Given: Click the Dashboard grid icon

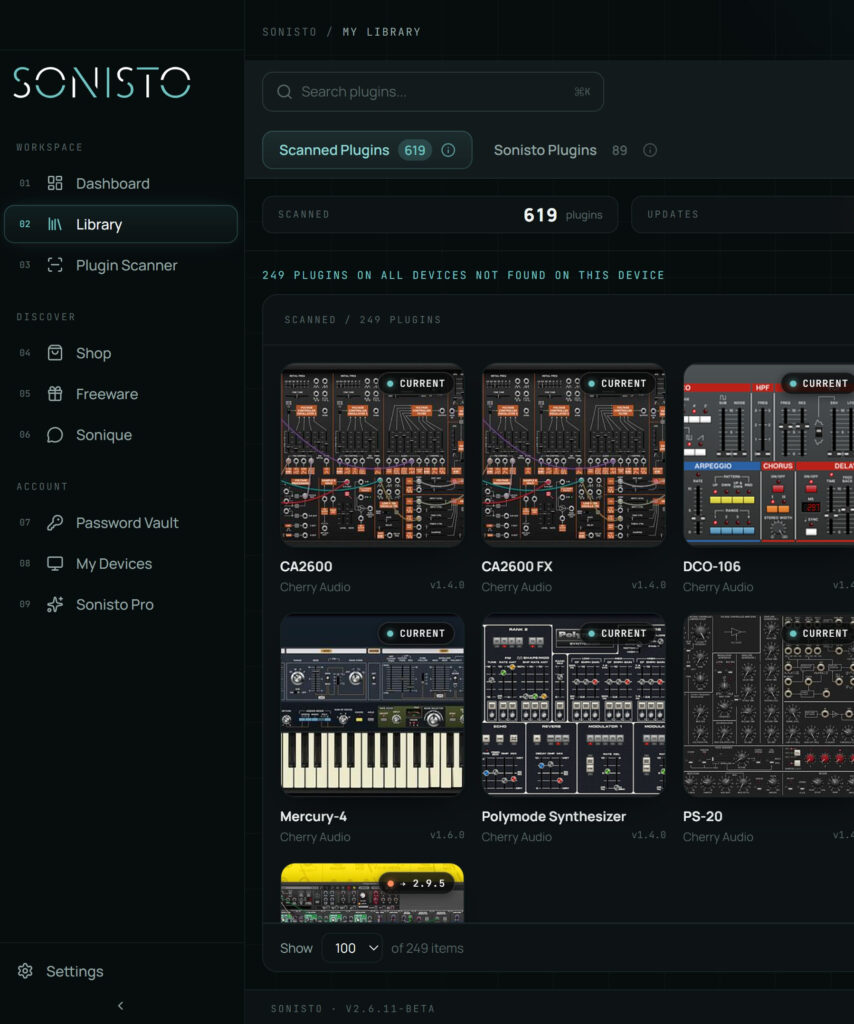Looking at the screenshot, I should (55, 183).
